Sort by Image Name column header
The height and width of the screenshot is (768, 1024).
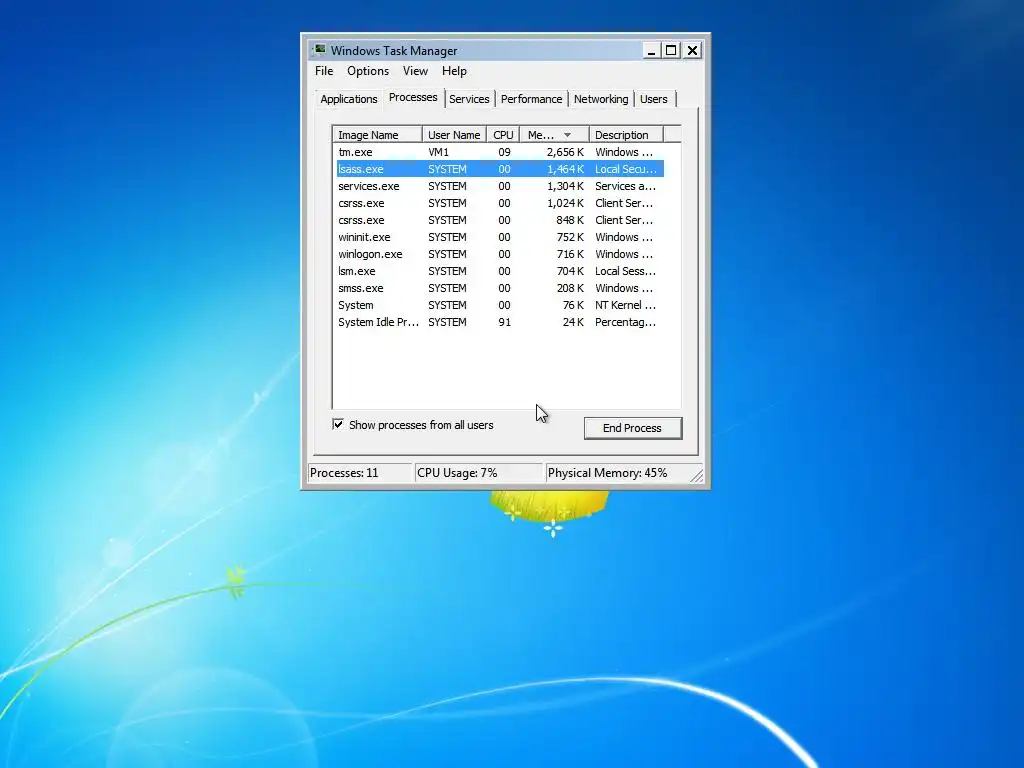point(377,135)
